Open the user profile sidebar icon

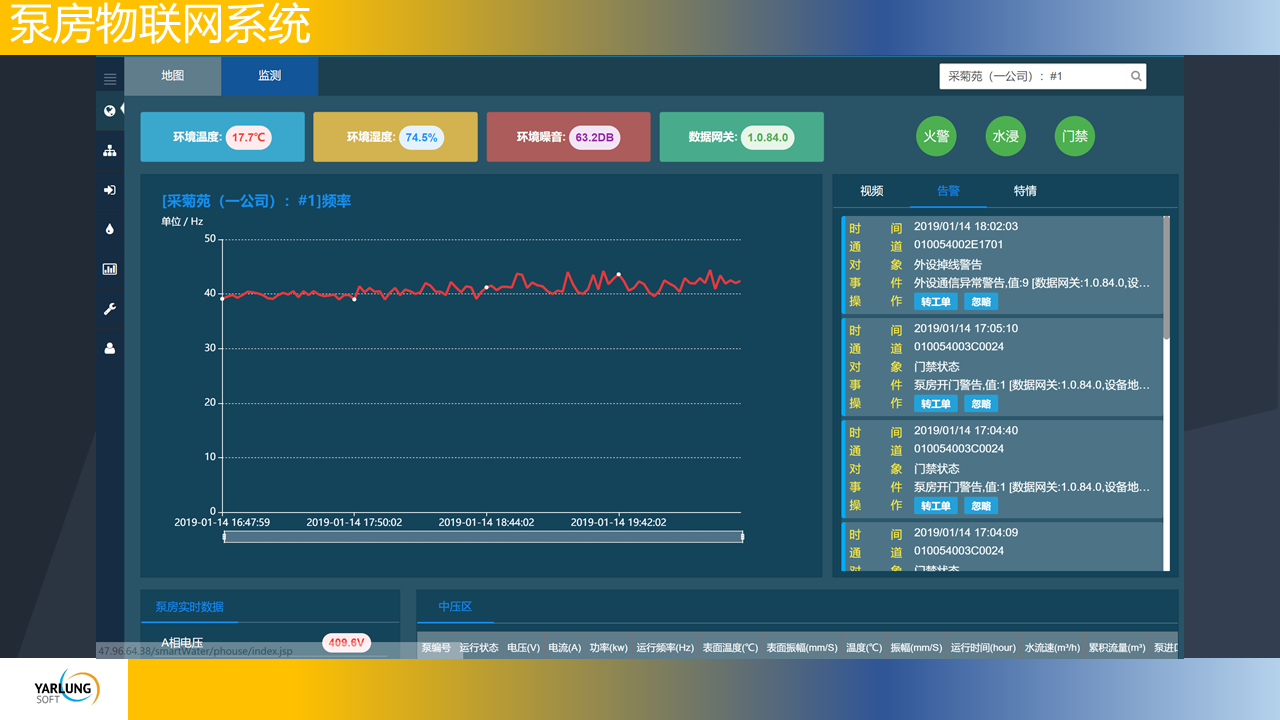point(110,349)
